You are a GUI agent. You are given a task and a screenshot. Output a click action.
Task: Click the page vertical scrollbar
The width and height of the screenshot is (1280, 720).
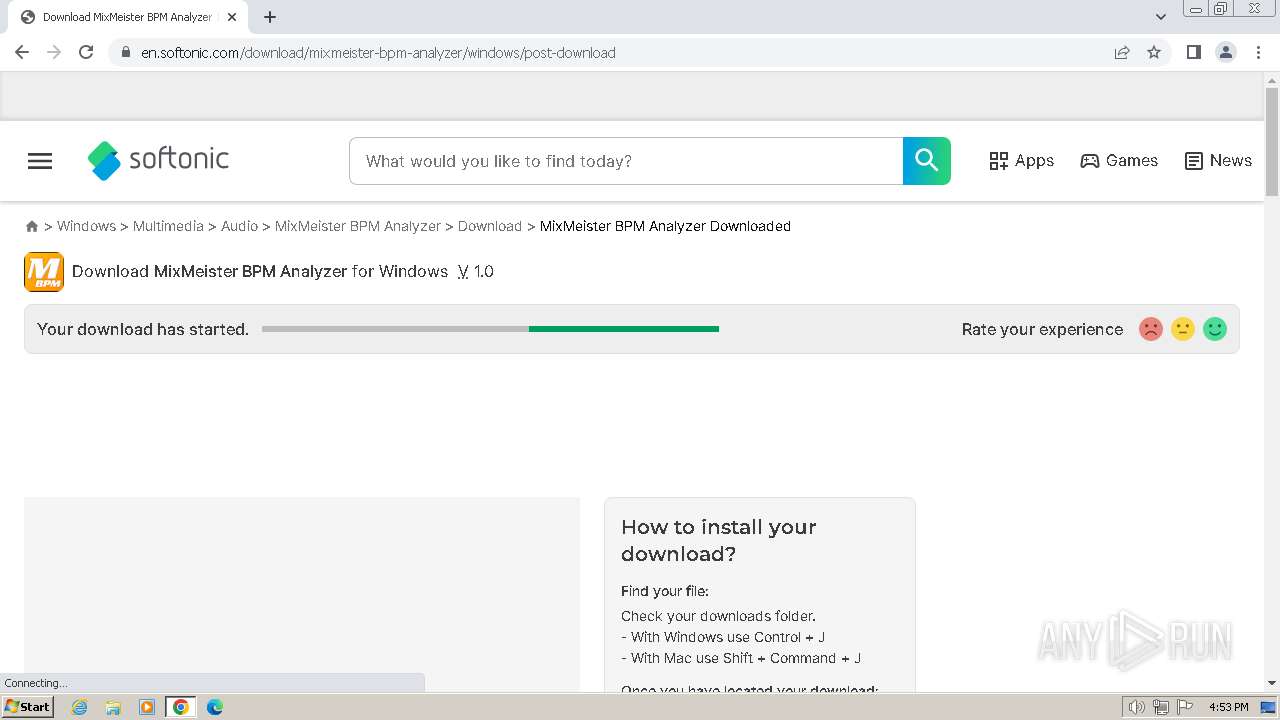click(x=1272, y=142)
